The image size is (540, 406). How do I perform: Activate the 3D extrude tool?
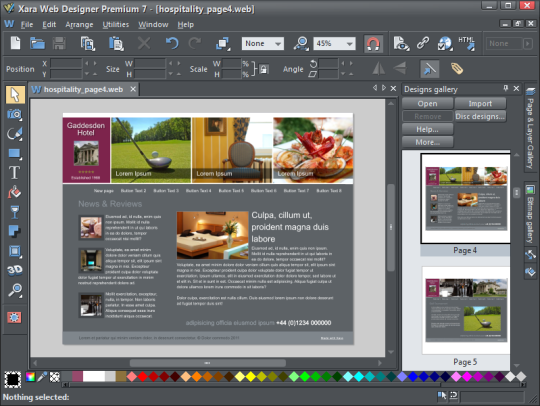[x=14, y=270]
